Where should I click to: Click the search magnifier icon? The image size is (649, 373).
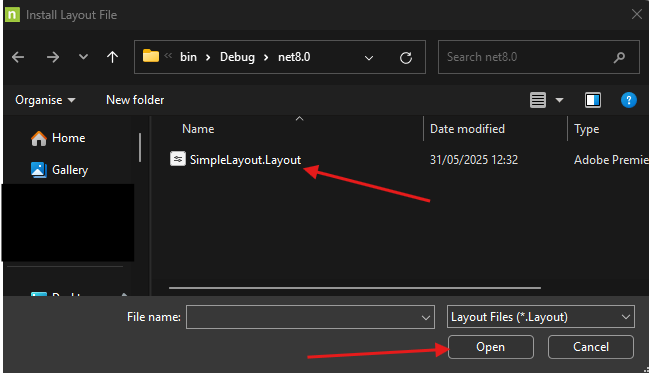[x=619, y=57]
